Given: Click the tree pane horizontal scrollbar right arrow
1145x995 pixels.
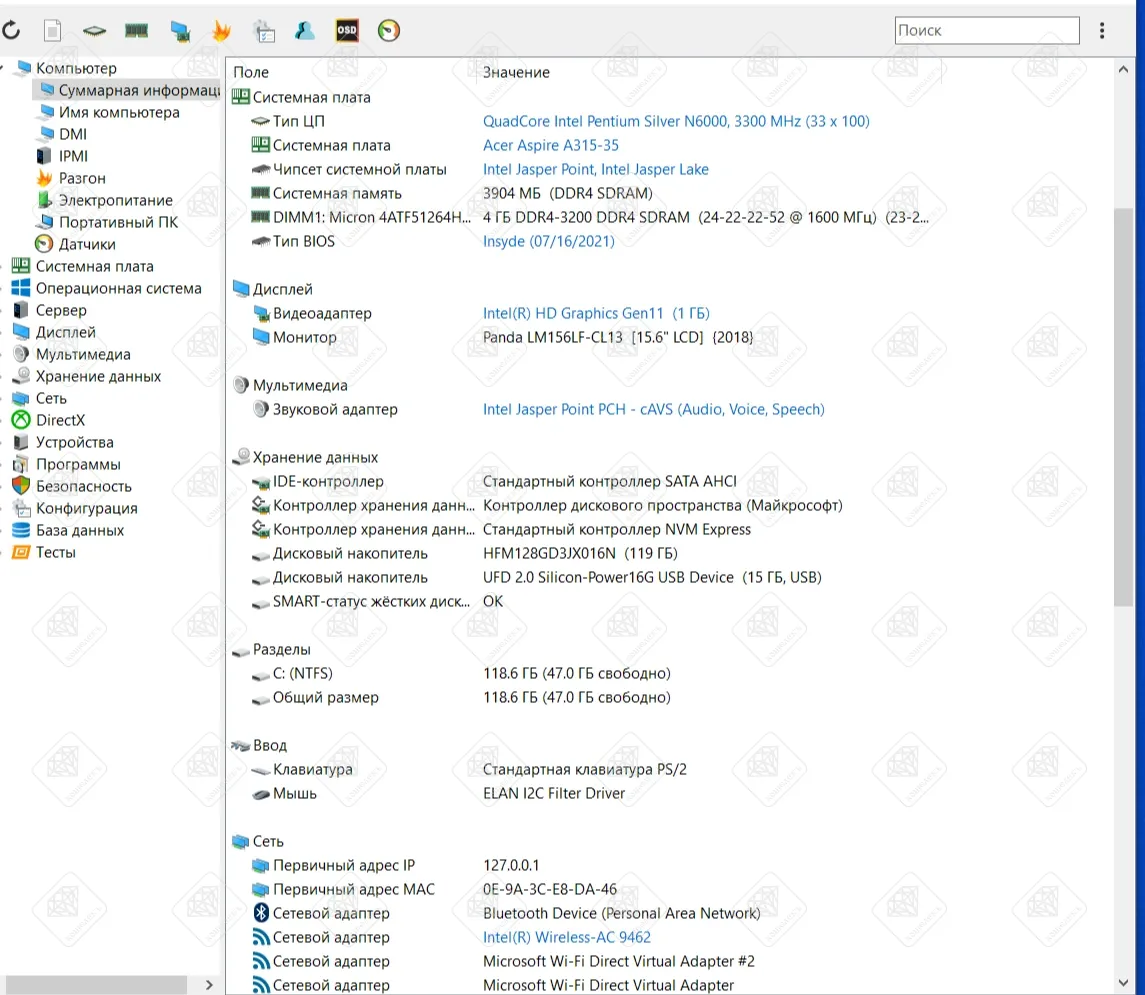Looking at the screenshot, I should [210, 985].
